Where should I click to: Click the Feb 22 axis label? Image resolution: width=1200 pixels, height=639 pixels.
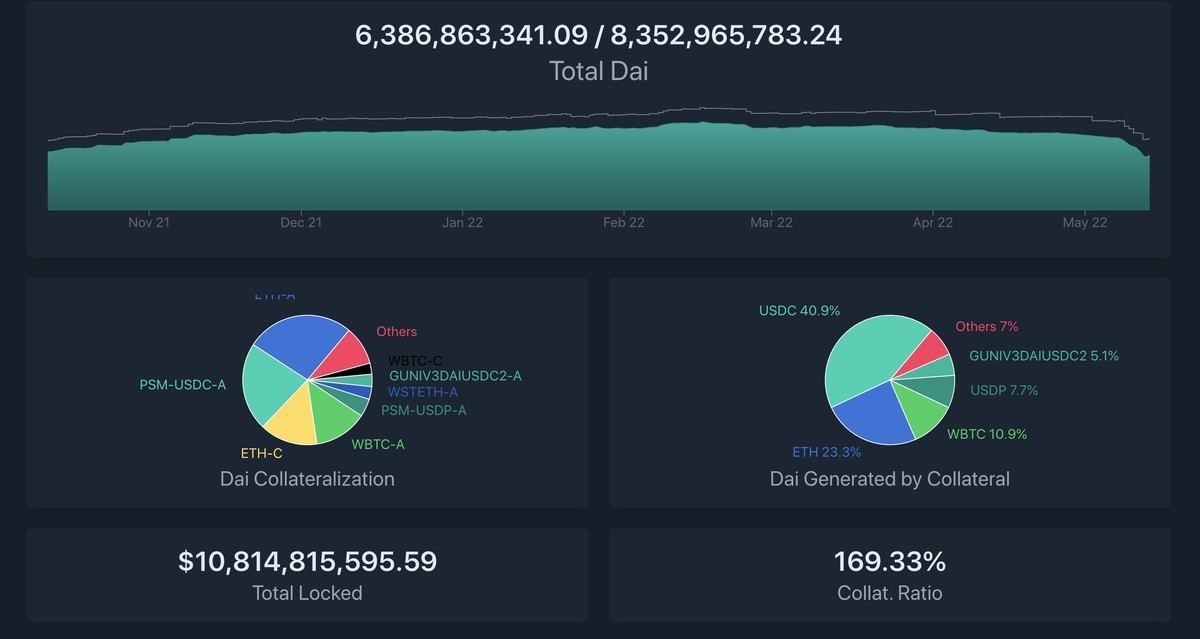click(x=624, y=223)
